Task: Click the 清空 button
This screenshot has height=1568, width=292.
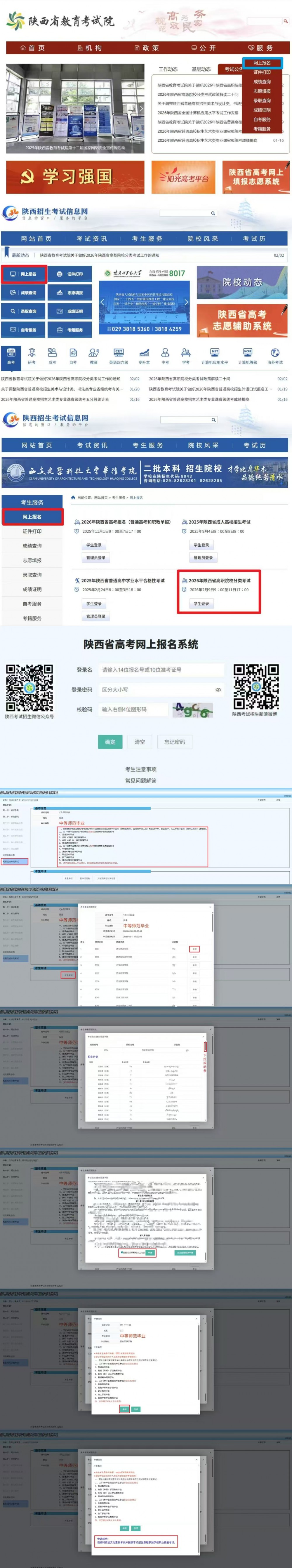Action: click(140, 741)
